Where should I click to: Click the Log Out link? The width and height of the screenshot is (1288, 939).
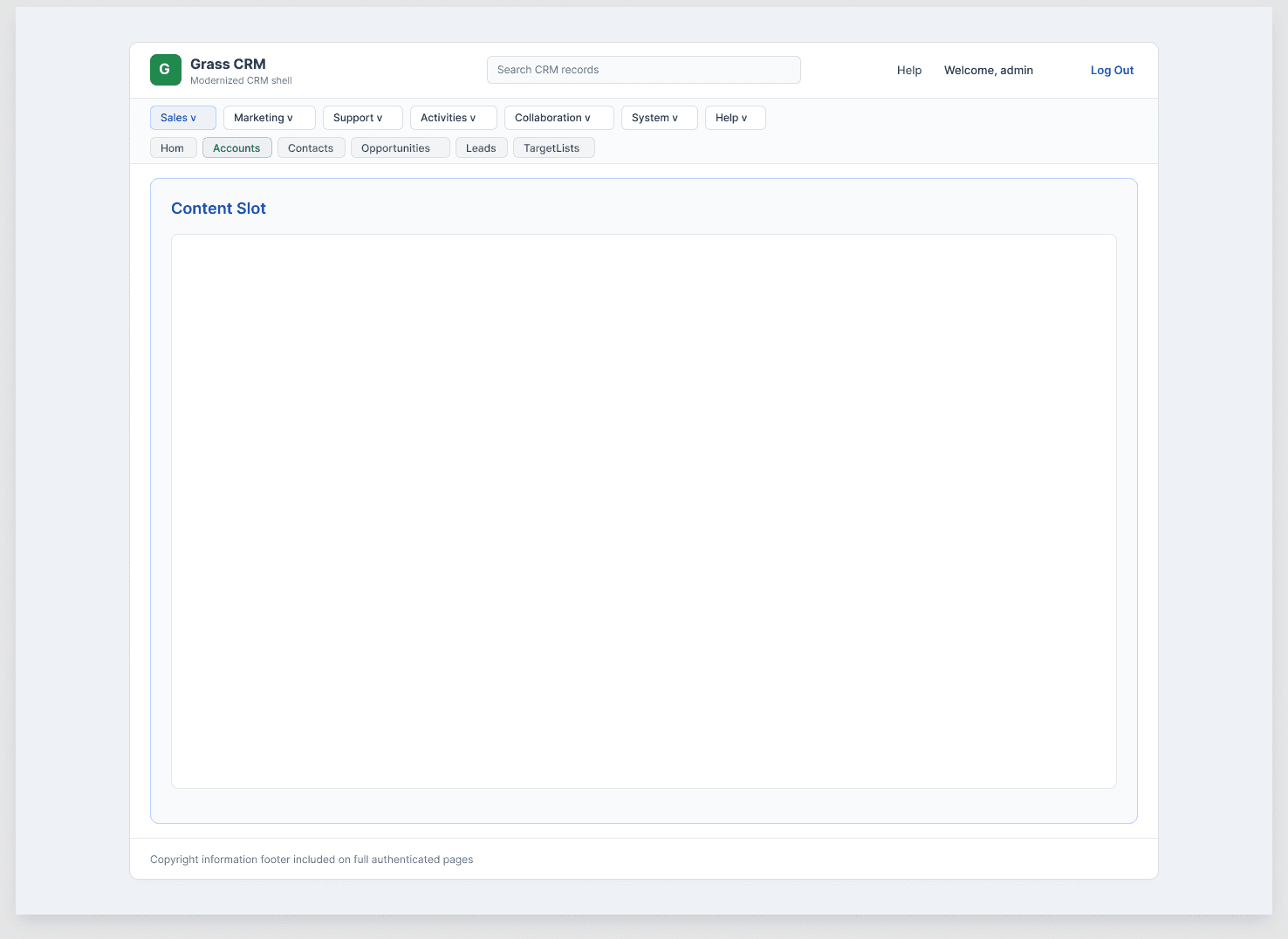(x=1113, y=71)
